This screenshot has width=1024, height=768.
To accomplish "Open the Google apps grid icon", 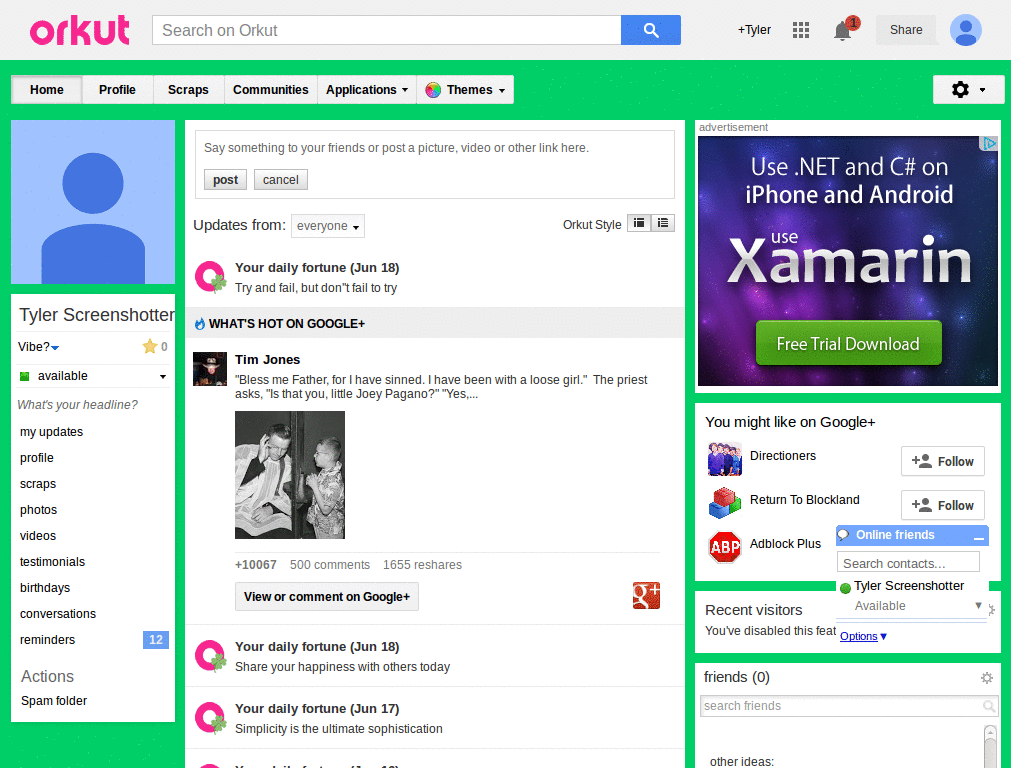I will coord(801,30).
